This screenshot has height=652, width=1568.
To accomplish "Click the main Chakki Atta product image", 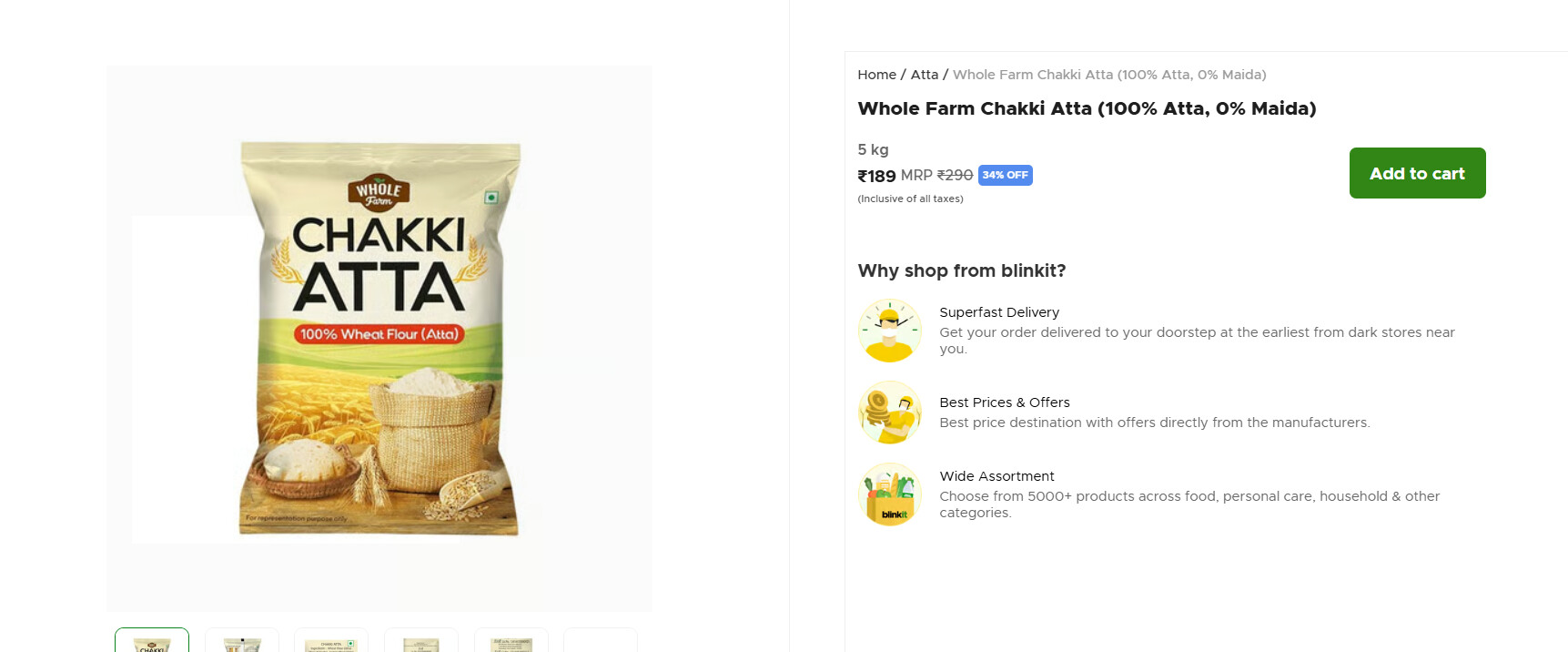I will (379, 339).
